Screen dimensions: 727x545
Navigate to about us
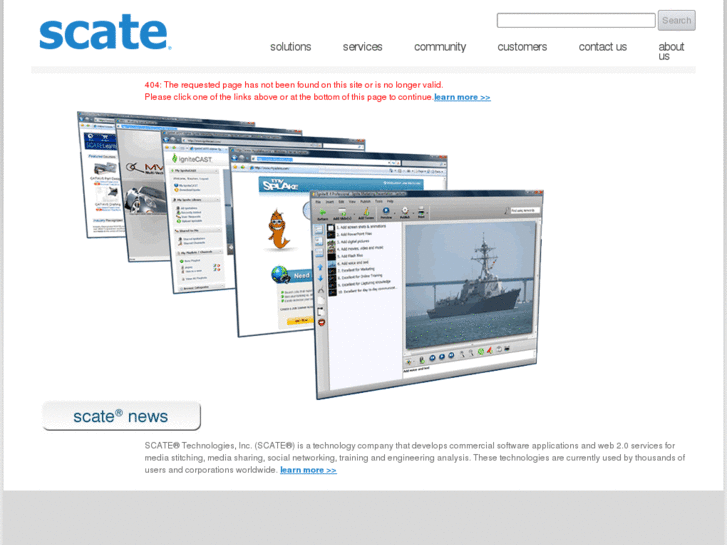tap(671, 51)
